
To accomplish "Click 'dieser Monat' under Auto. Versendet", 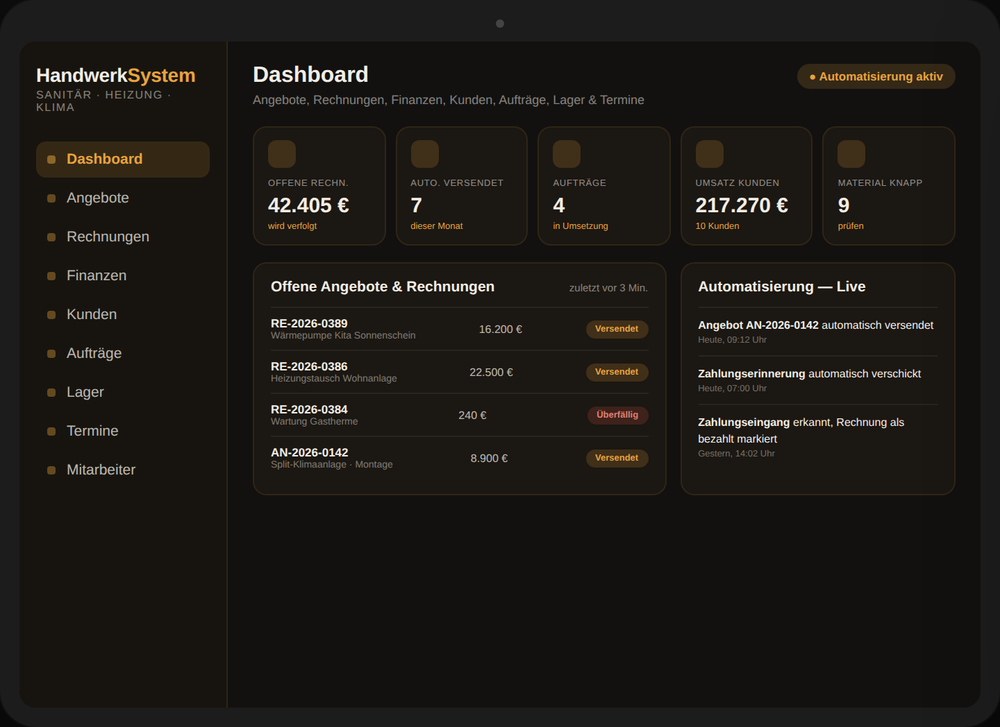I will tap(437, 226).
